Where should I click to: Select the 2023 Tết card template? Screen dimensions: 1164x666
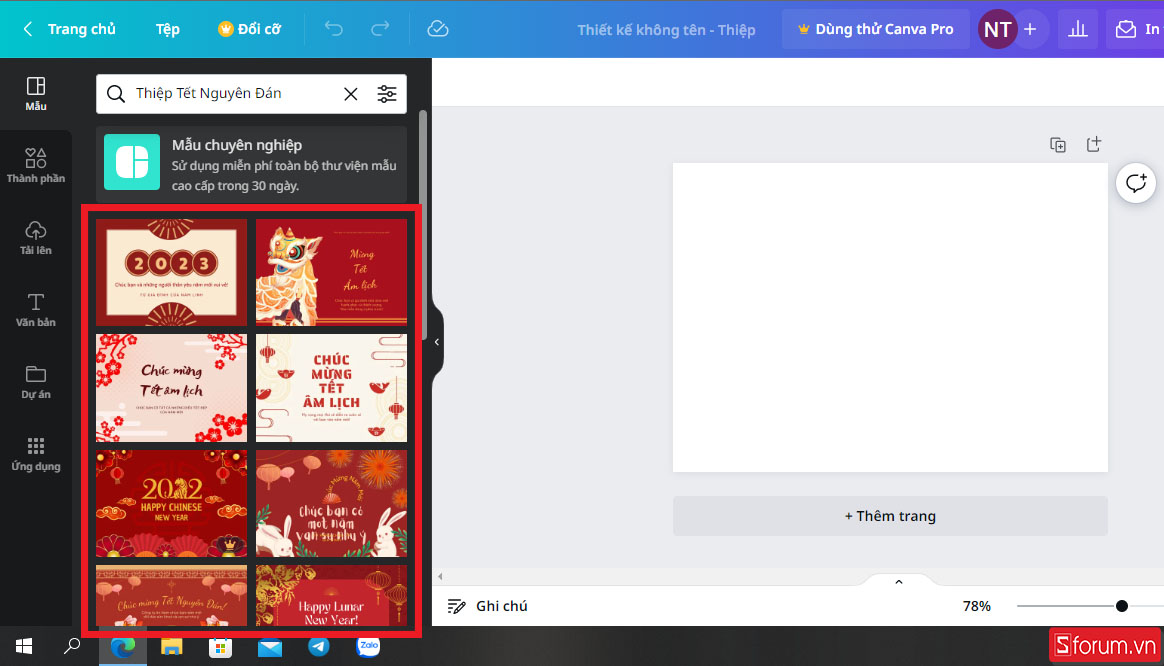point(171,272)
